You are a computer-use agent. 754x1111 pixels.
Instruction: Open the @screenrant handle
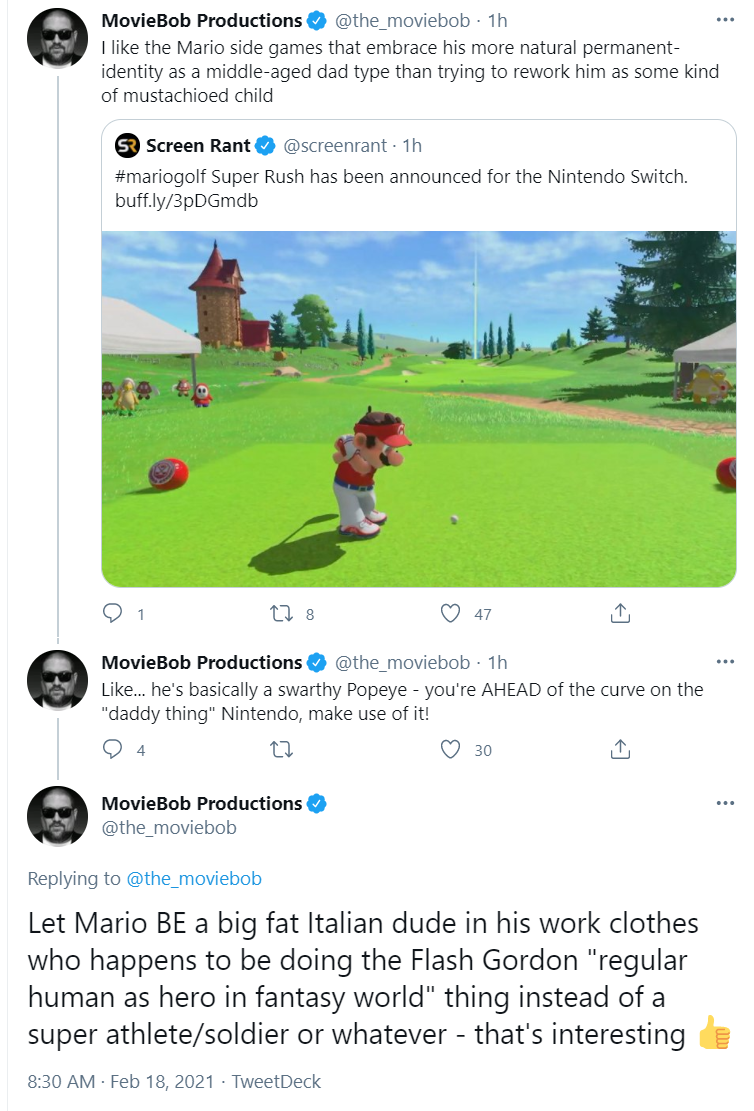[335, 145]
